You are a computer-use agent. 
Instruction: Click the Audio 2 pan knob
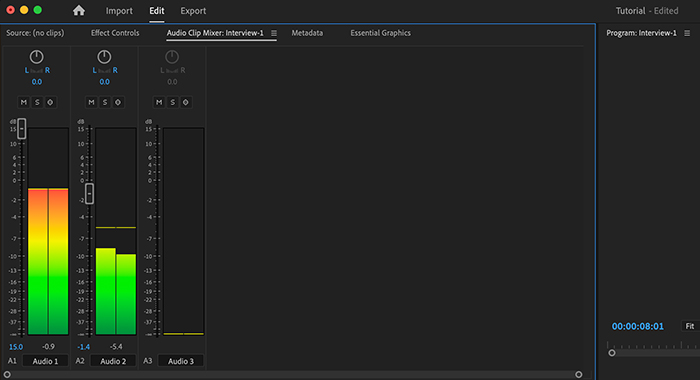(104, 57)
